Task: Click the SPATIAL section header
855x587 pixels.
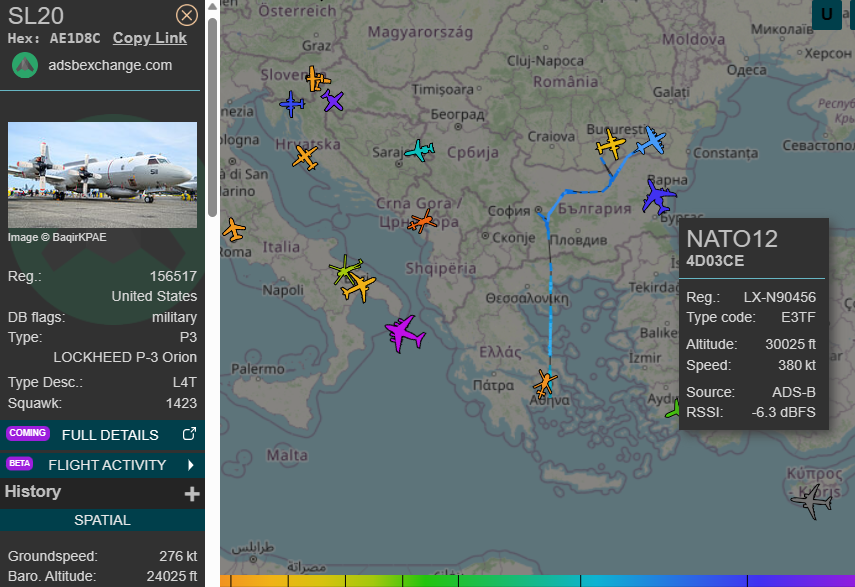Action: click(x=103, y=520)
